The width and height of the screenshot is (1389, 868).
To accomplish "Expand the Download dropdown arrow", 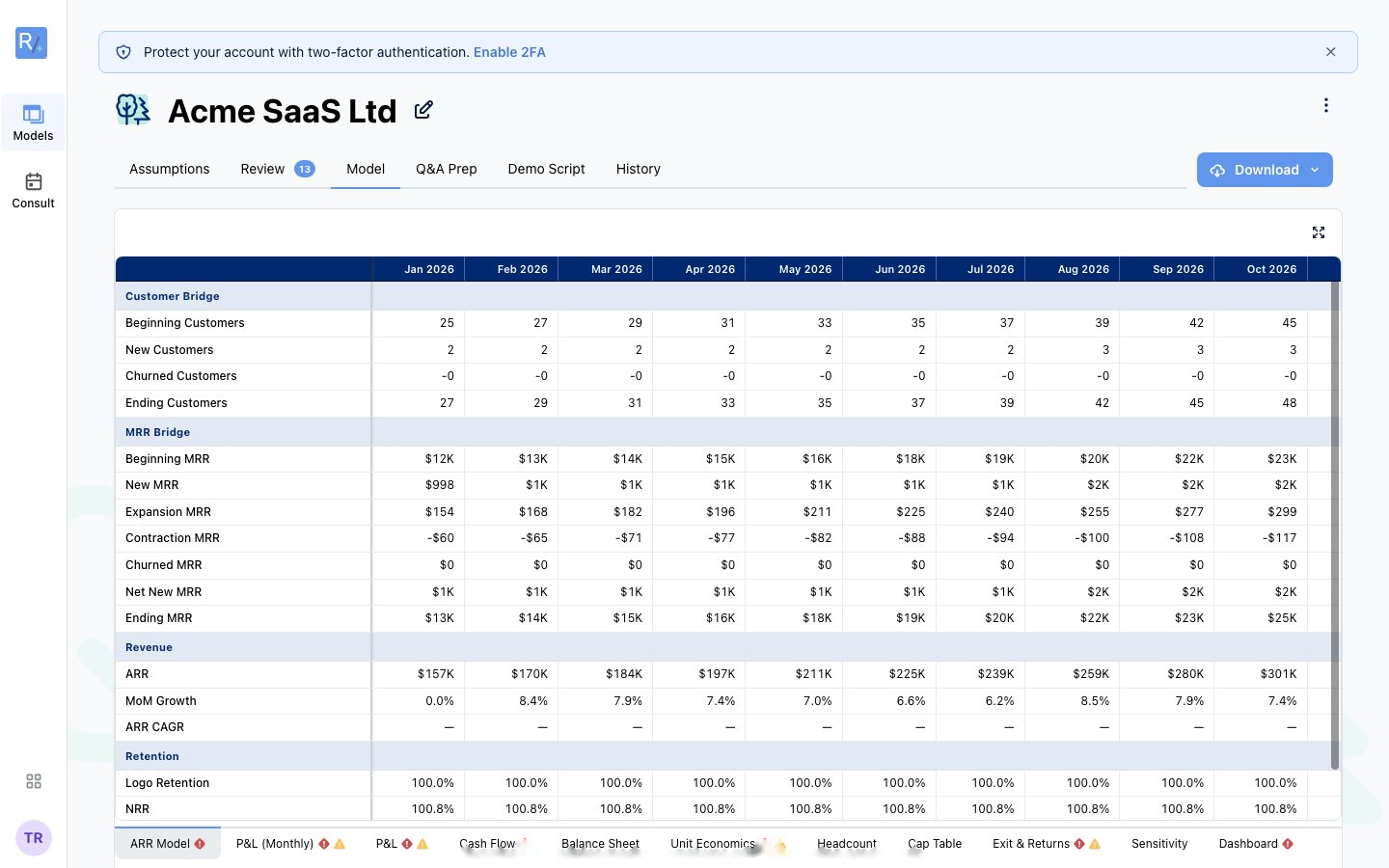I will (x=1315, y=170).
